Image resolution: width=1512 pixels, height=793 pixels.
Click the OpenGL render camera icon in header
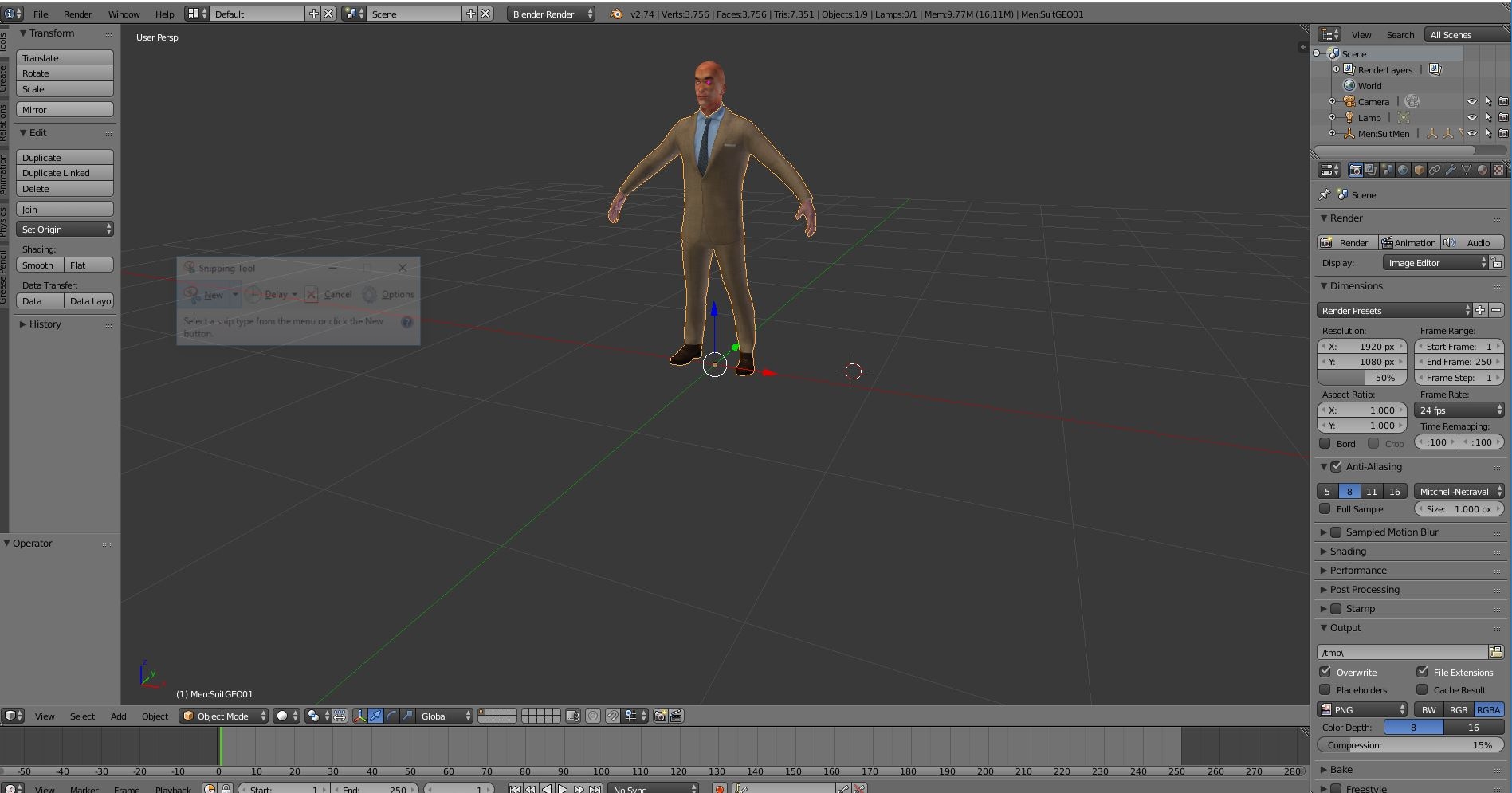[660, 716]
